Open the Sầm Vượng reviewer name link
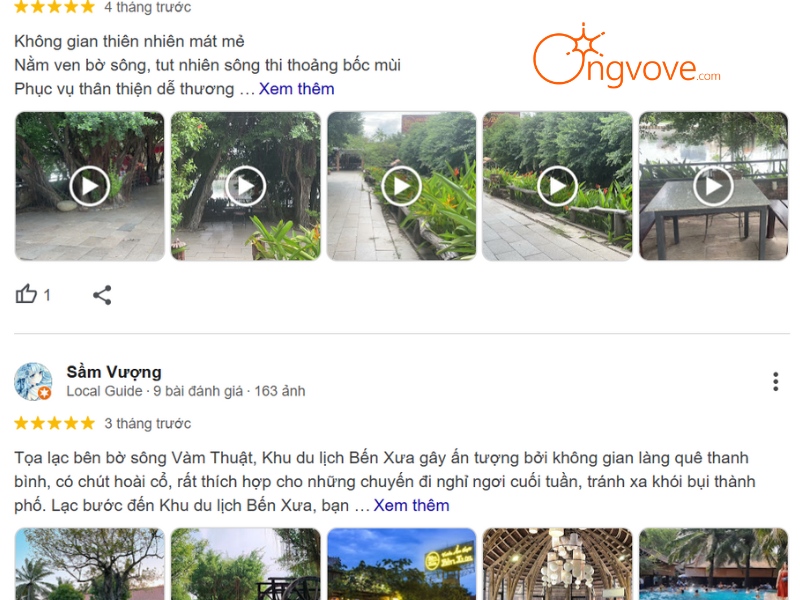 tap(114, 372)
